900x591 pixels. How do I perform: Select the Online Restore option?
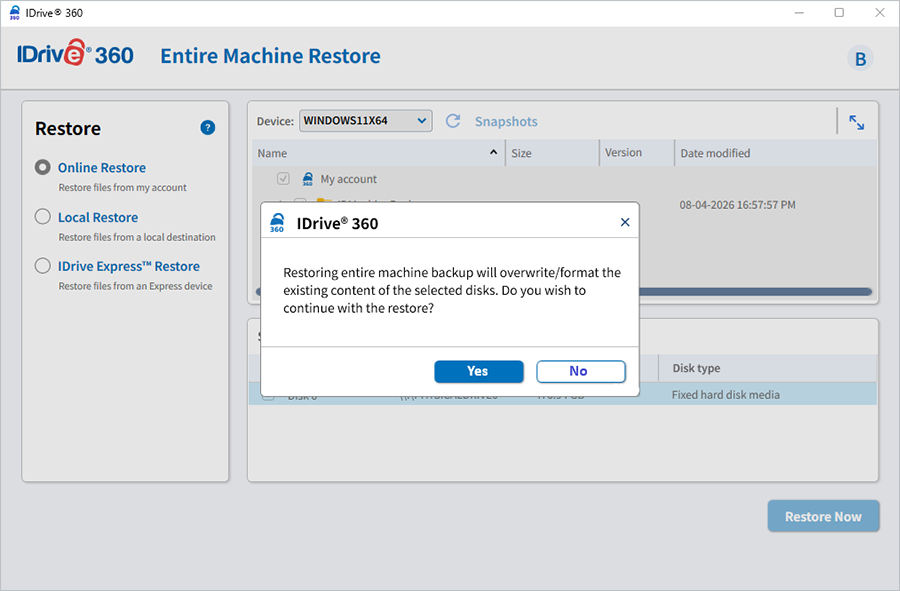point(42,167)
